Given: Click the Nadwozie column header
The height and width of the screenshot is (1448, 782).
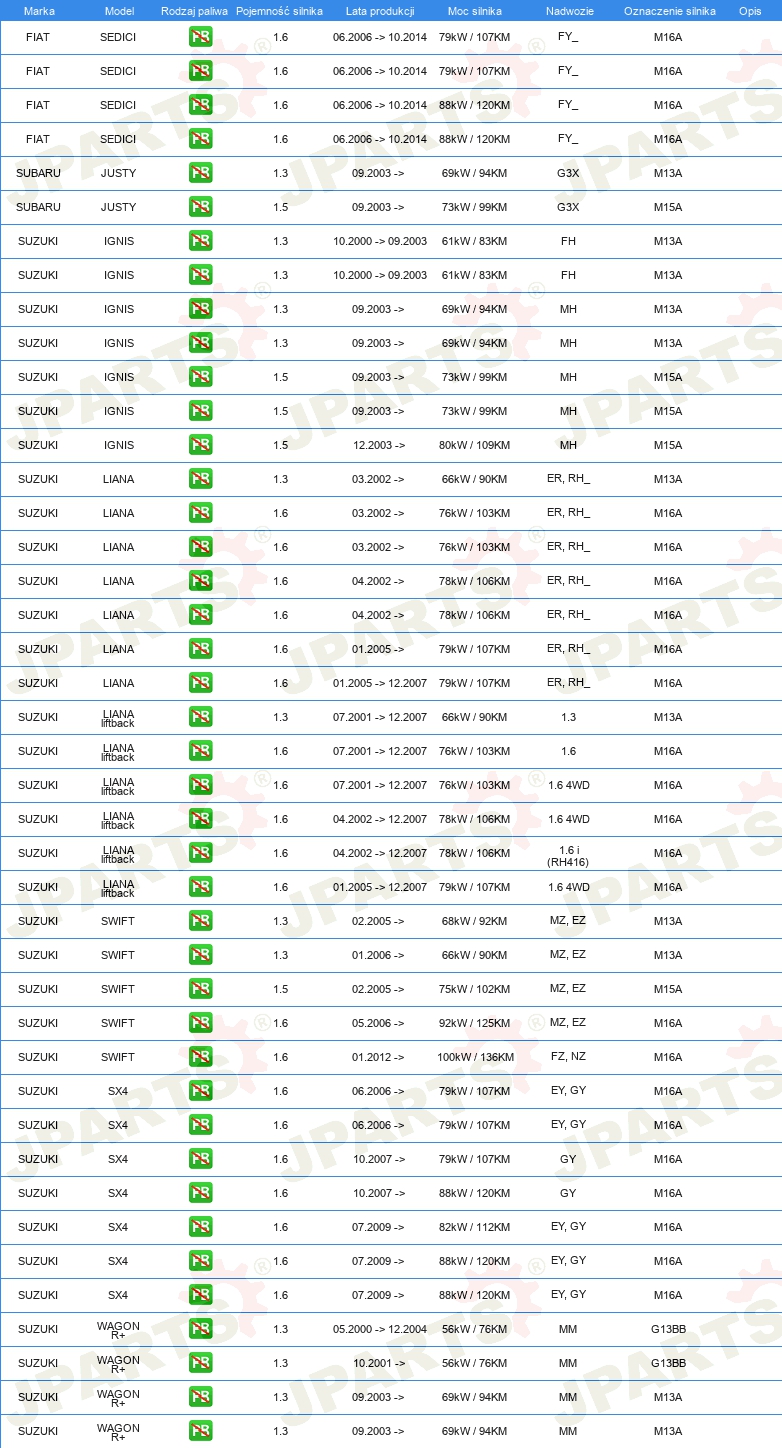Looking at the screenshot, I should (x=568, y=11).
